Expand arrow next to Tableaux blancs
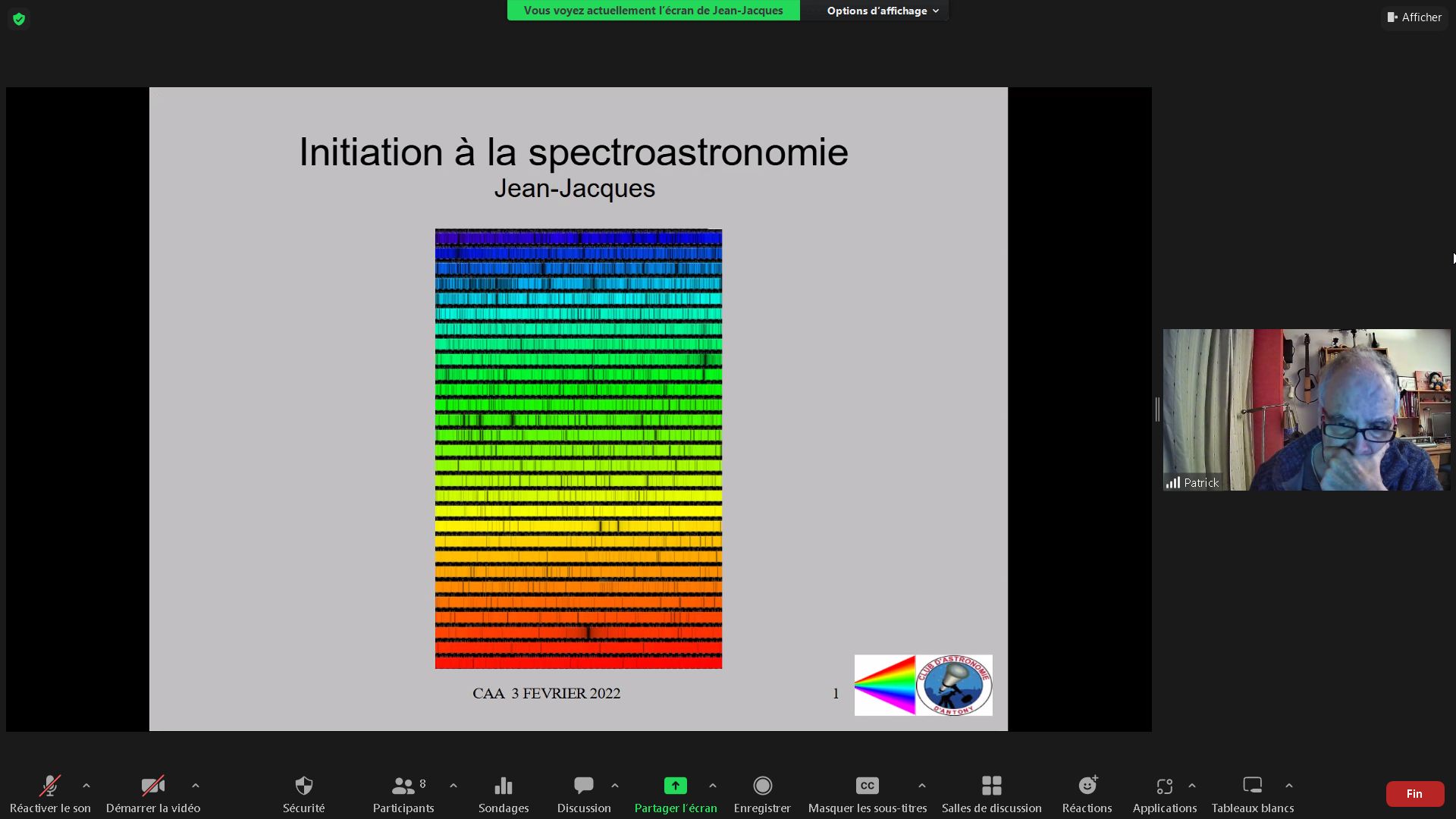The width and height of the screenshot is (1456, 819). [x=1289, y=786]
